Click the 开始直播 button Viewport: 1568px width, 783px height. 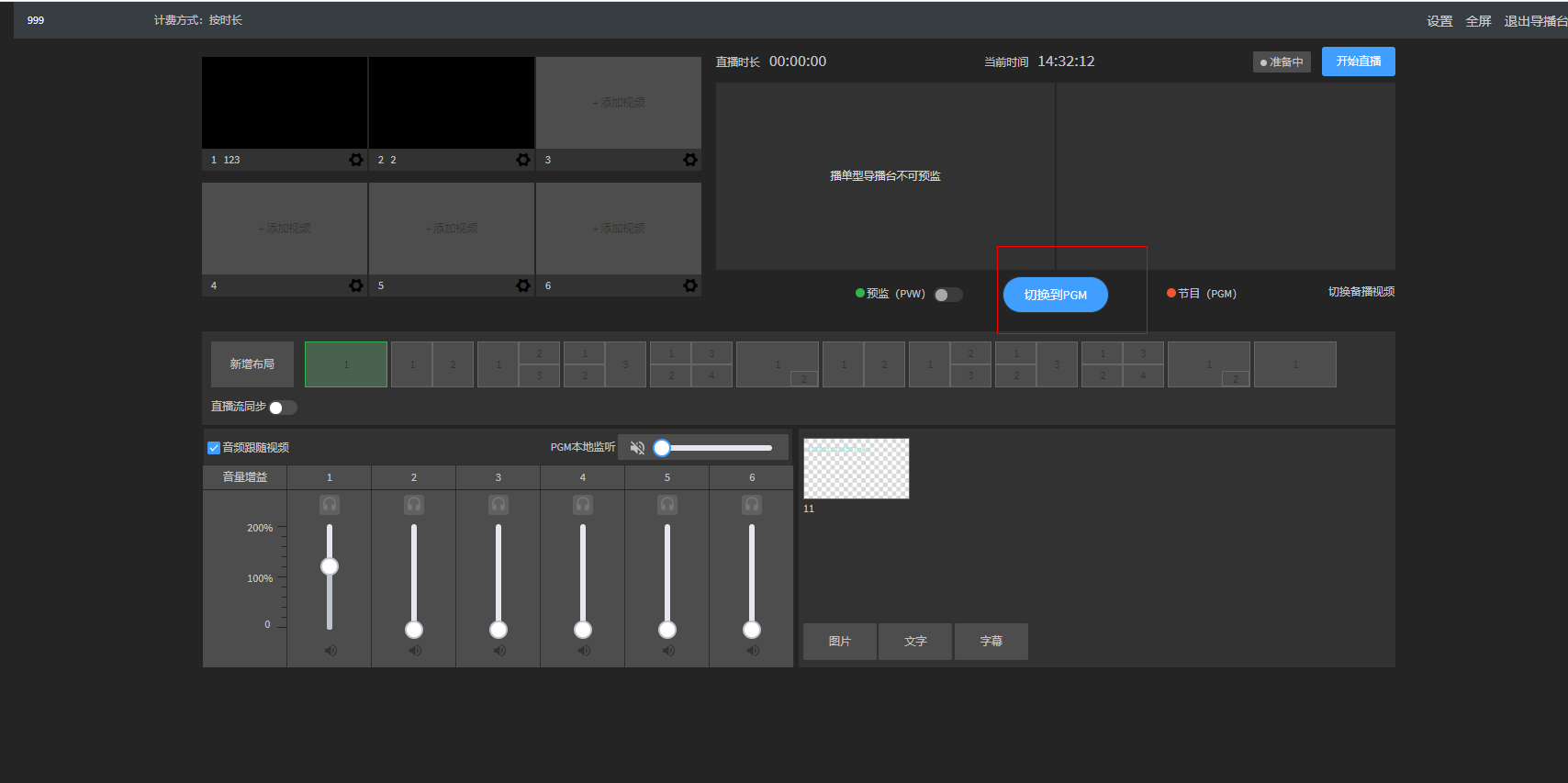[x=1358, y=62]
